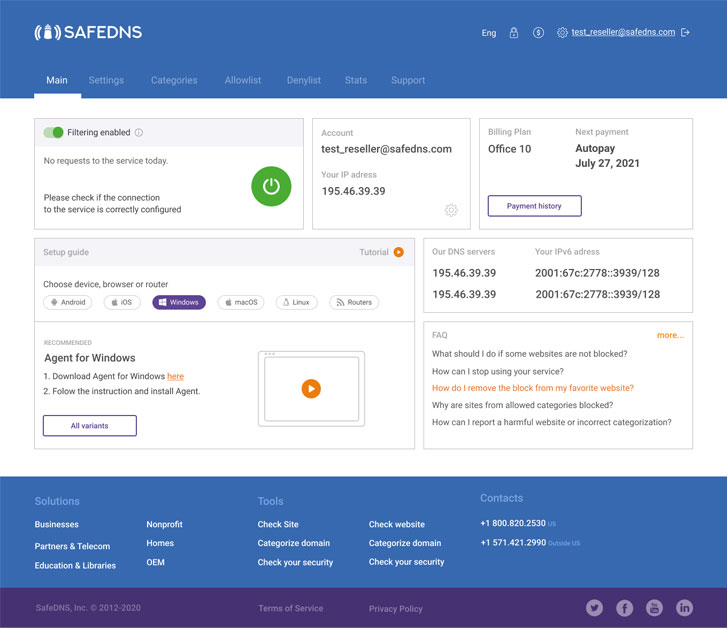Open FAQ about removing block from favorite website
Screen dimensions: 728x628
533,388
